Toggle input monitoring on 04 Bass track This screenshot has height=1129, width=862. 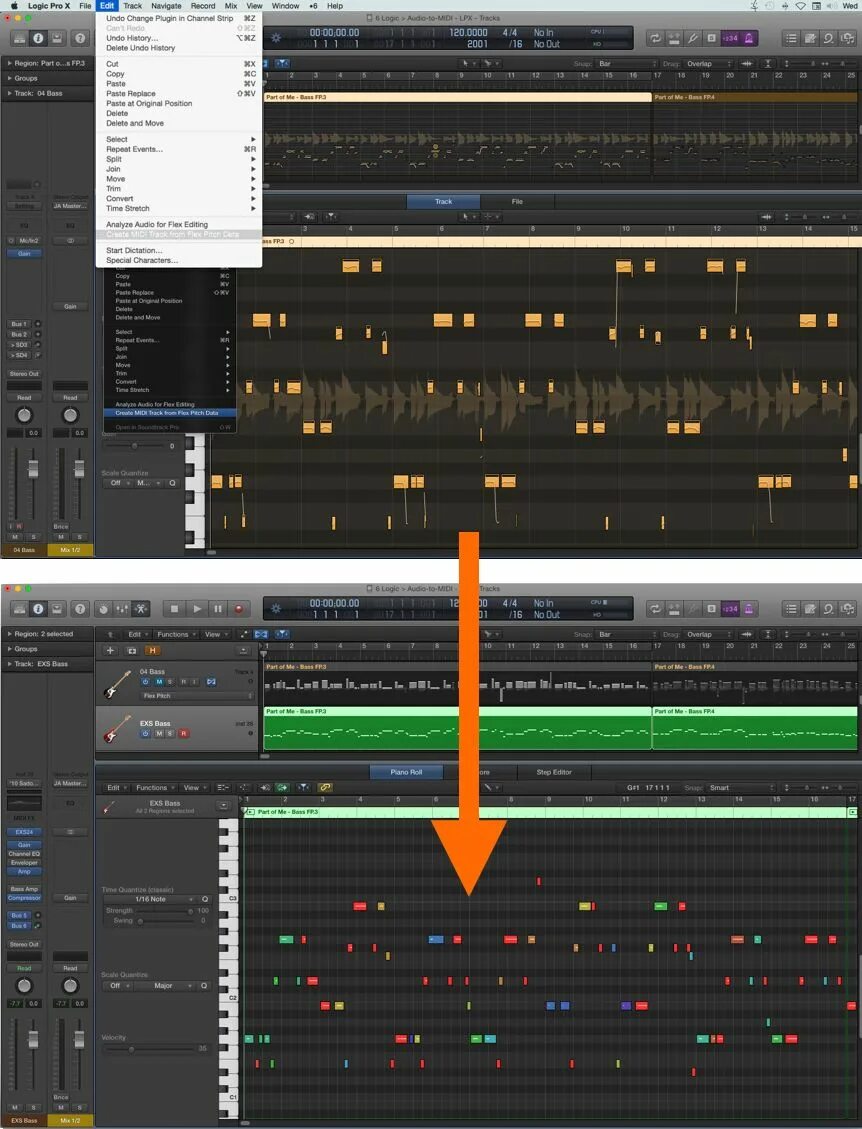[x=194, y=682]
